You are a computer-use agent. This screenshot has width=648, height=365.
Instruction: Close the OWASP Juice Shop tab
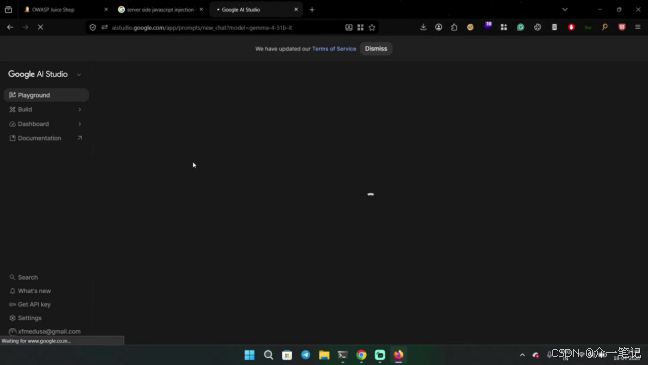click(x=106, y=10)
